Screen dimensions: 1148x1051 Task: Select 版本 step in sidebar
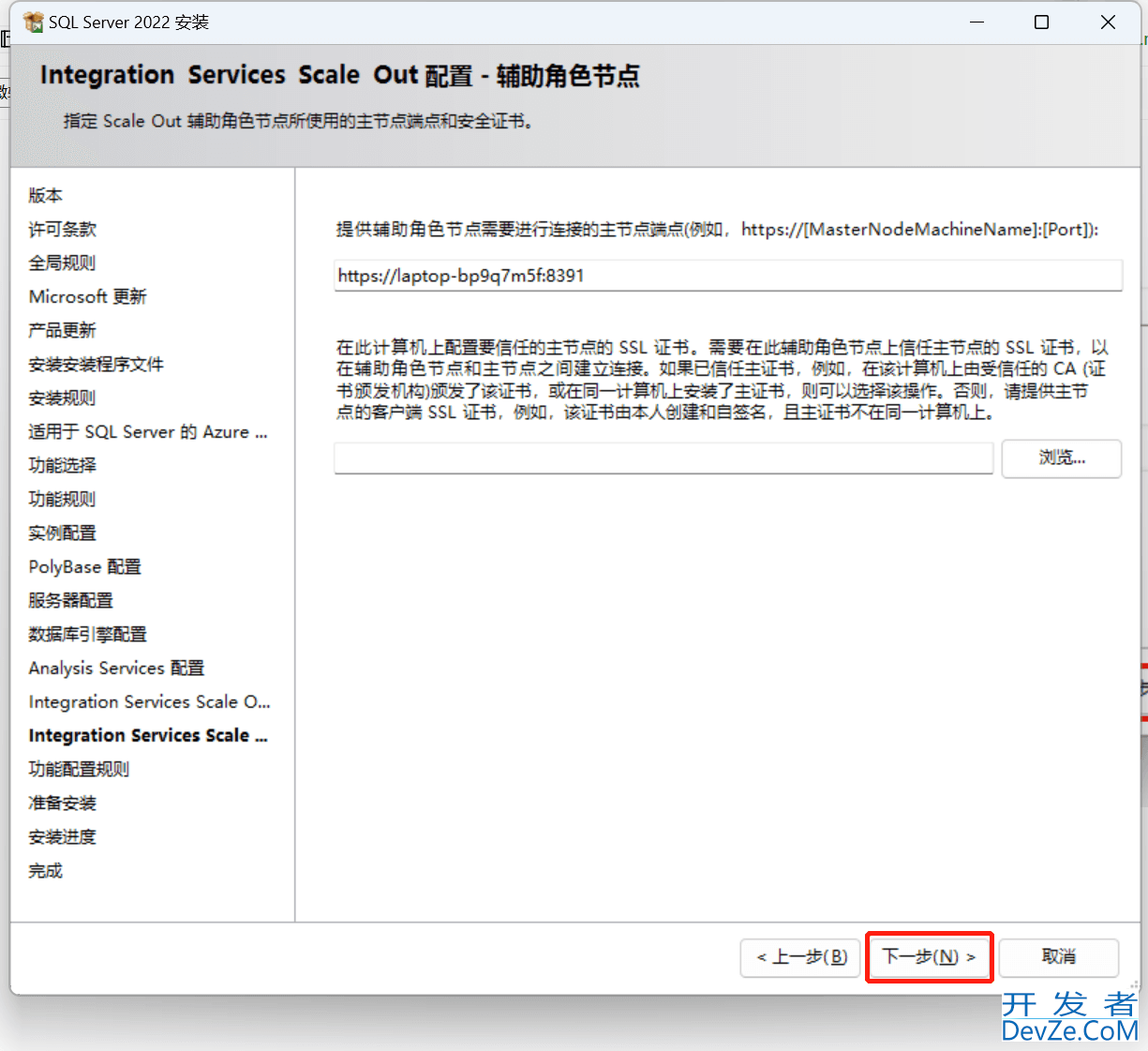coord(45,195)
